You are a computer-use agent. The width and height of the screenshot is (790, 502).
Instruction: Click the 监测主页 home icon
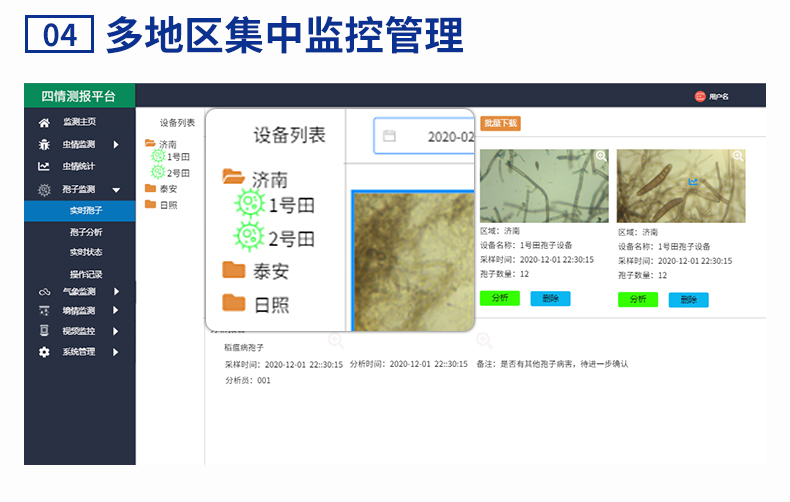click(44, 122)
